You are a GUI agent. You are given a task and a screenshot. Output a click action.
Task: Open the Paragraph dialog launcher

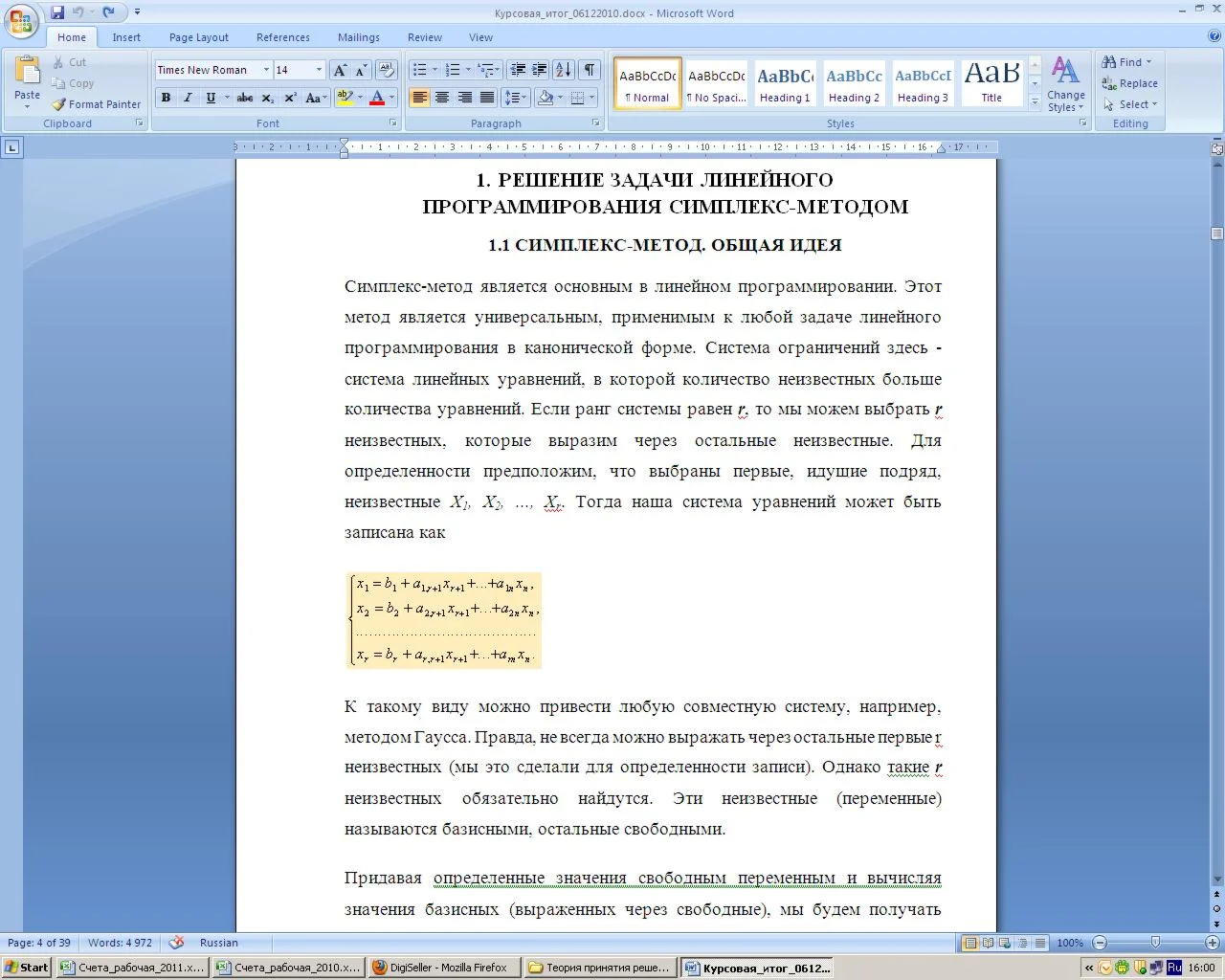click(x=596, y=123)
